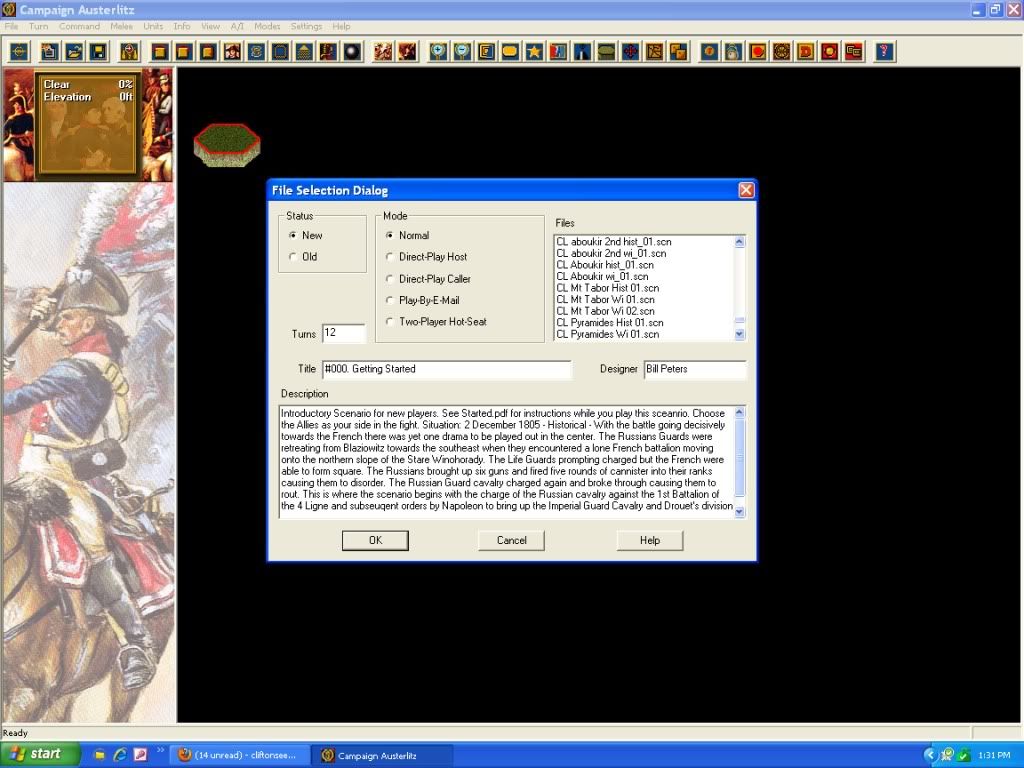
Task: Click Cancel in File Selection Dialog
Action: coord(511,540)
